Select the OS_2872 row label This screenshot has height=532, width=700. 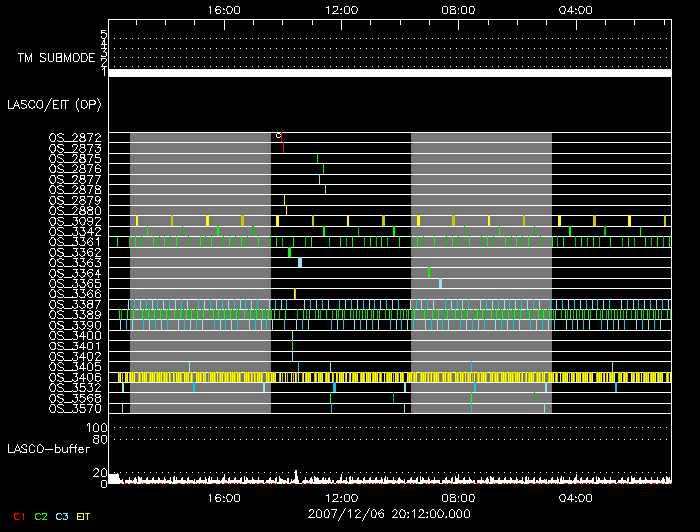(75, 137)
